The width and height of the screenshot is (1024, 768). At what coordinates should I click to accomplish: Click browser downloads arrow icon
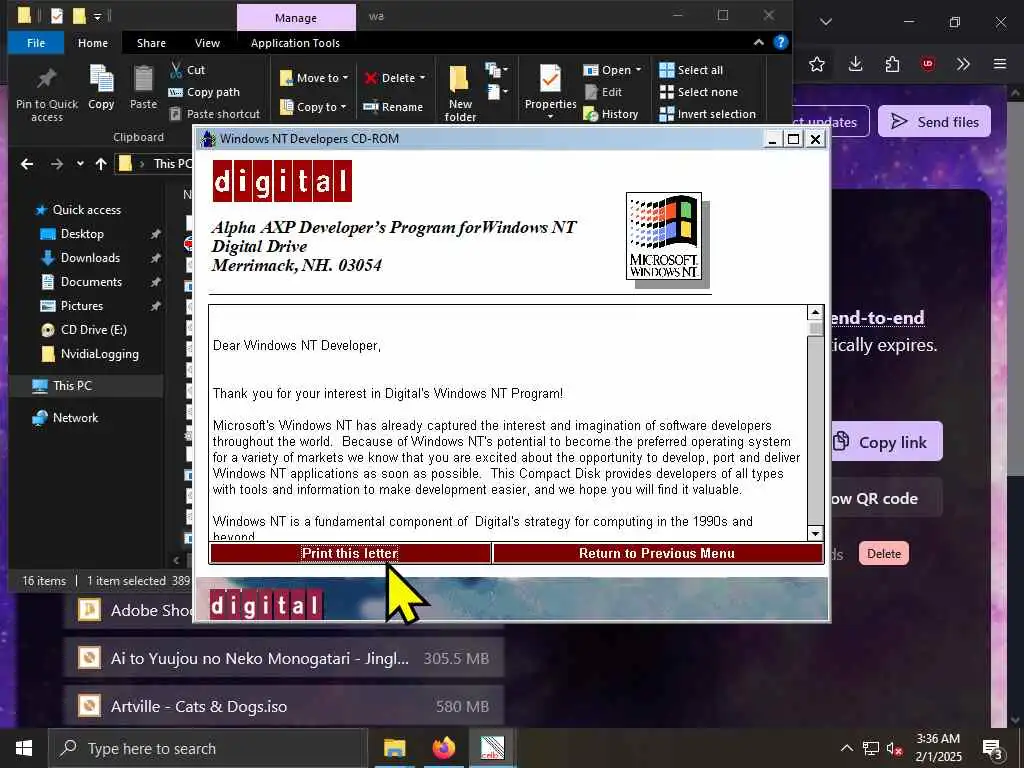click(x=855, y=64)
